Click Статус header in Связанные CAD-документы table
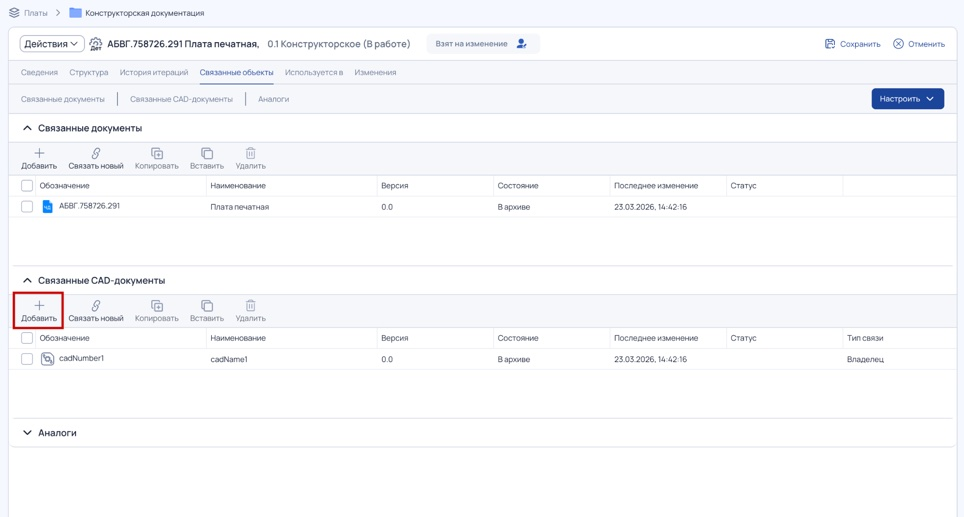This screenshot has height=517, width=964. pos(743,338)
